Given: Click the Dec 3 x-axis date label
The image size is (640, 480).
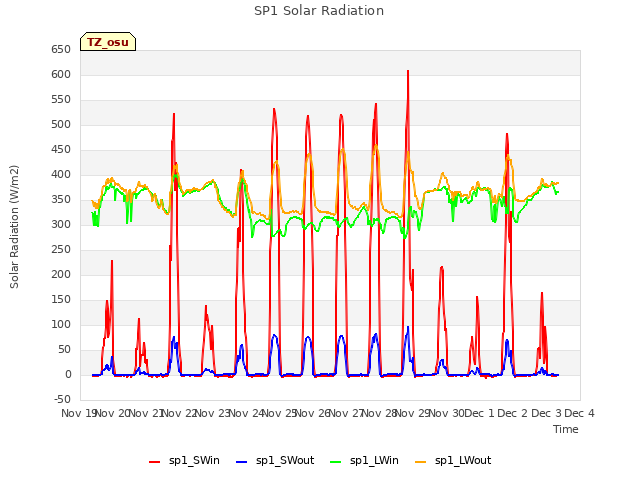Looking at the screenshot, I should (546, 413).
